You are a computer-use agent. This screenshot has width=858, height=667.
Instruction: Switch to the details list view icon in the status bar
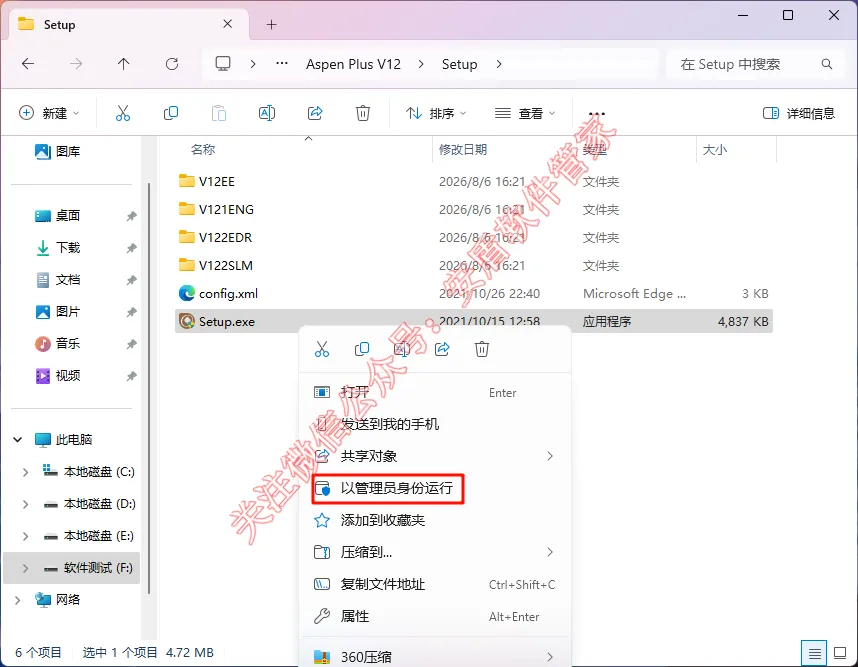point(814,653)
